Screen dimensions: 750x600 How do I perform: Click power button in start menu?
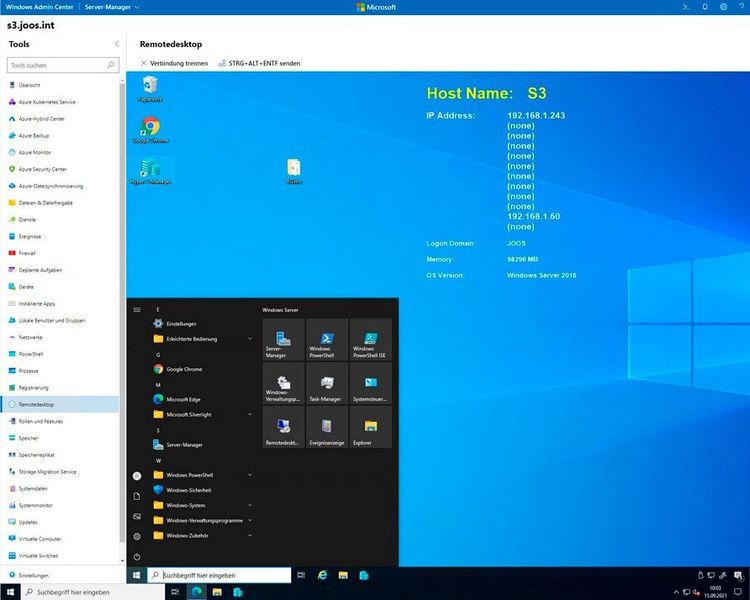click(x=137, y=556)
